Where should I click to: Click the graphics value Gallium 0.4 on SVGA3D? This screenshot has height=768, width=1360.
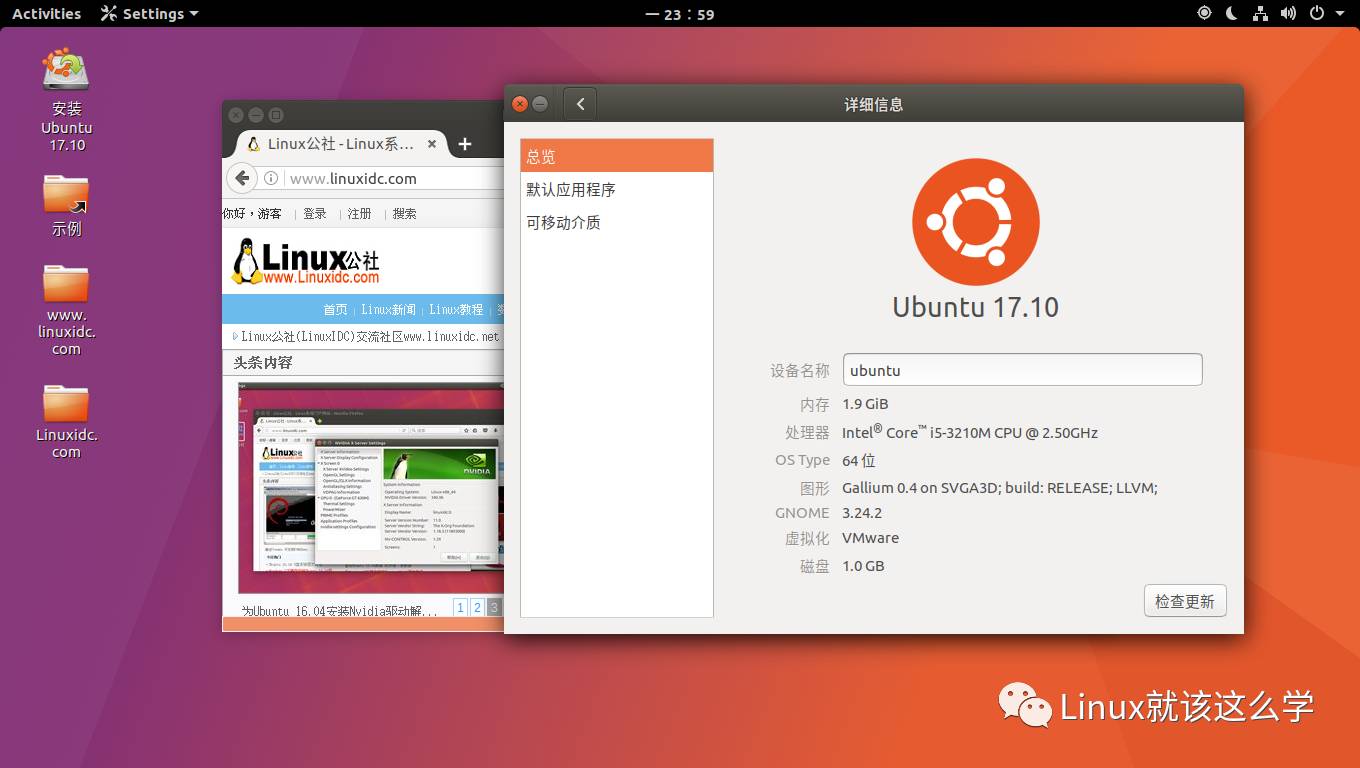[x=1000, y=488]
